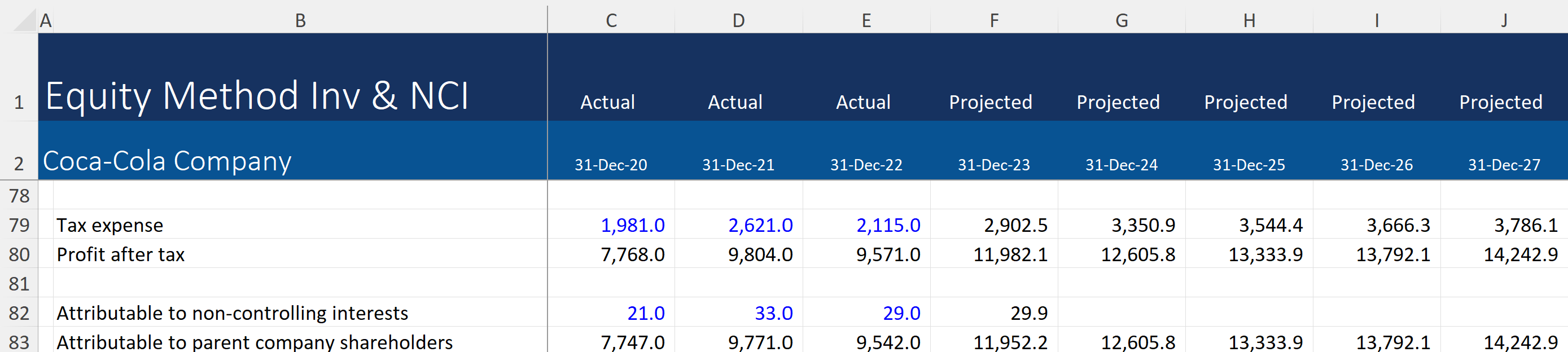Image resolution: width=1568 pixels, height=352 pixels.
Task: Click Attributable to non-controlling interests label
Action: tap(232, 313)
